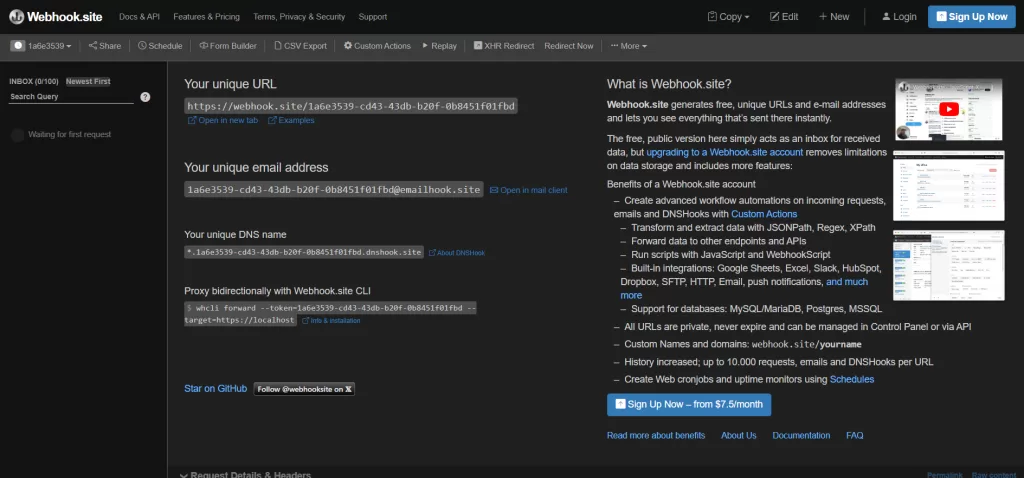Go to Features & Pricing page
The image size is (1024, 478).
point(206,17)
